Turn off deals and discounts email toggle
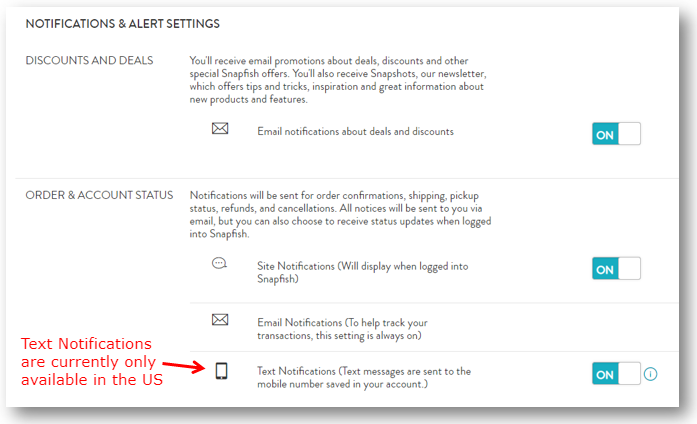The width and height of the screenshot is (697, 424). tap(616, 133)
